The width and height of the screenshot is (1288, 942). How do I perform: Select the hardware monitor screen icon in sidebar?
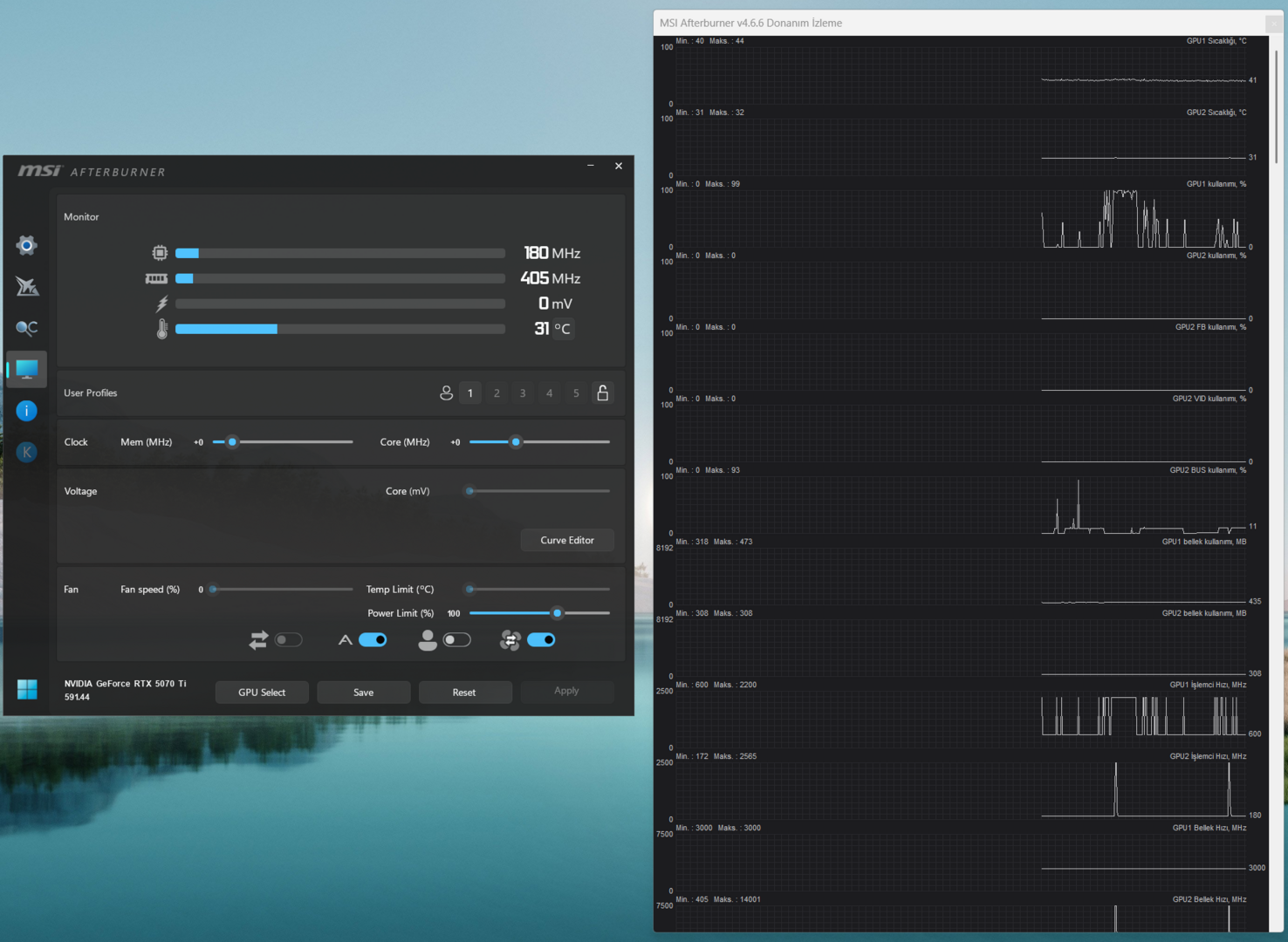(x=27, y=369)
